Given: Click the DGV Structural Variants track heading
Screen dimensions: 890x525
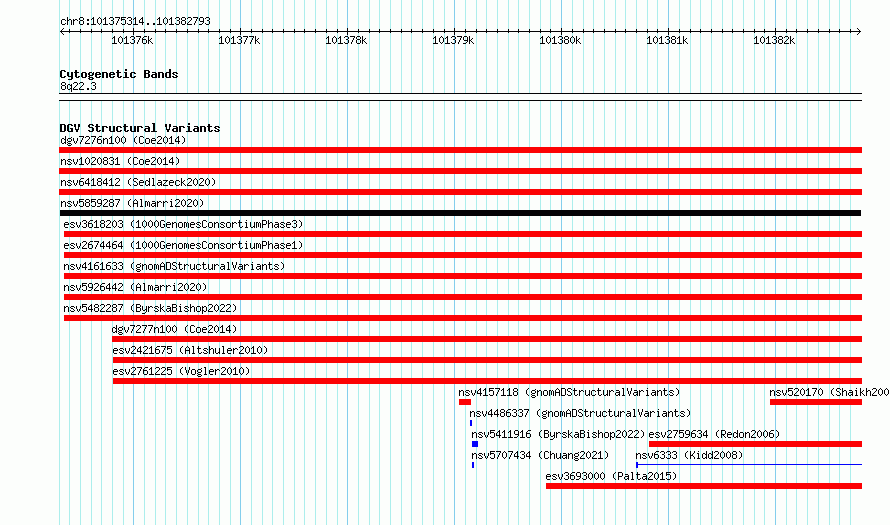Looking at the screenshot, I should pyautogui.click(x=140, y=128).
